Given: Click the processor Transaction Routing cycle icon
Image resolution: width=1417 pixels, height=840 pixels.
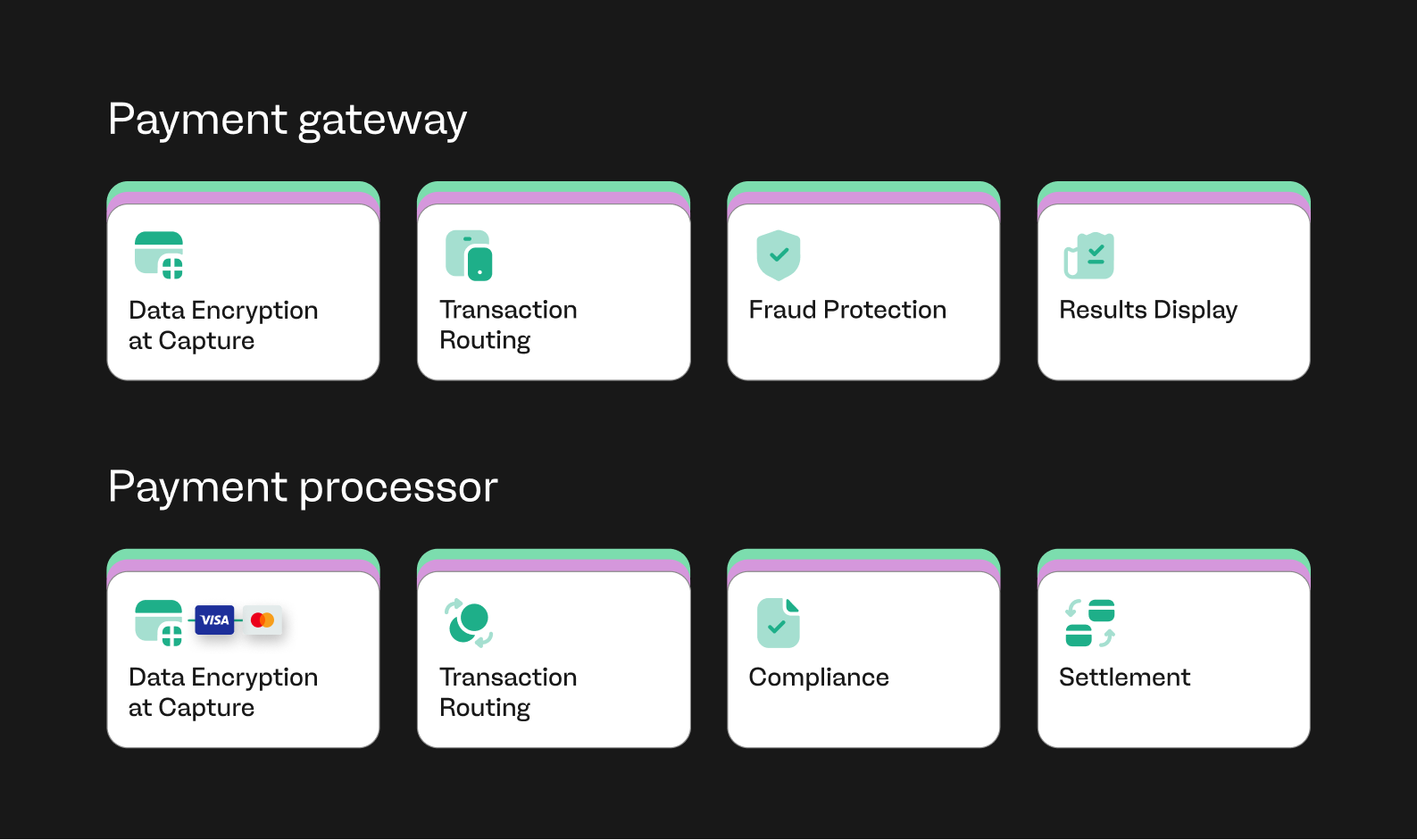Looking at the screenshot, I should pos(469,622).
